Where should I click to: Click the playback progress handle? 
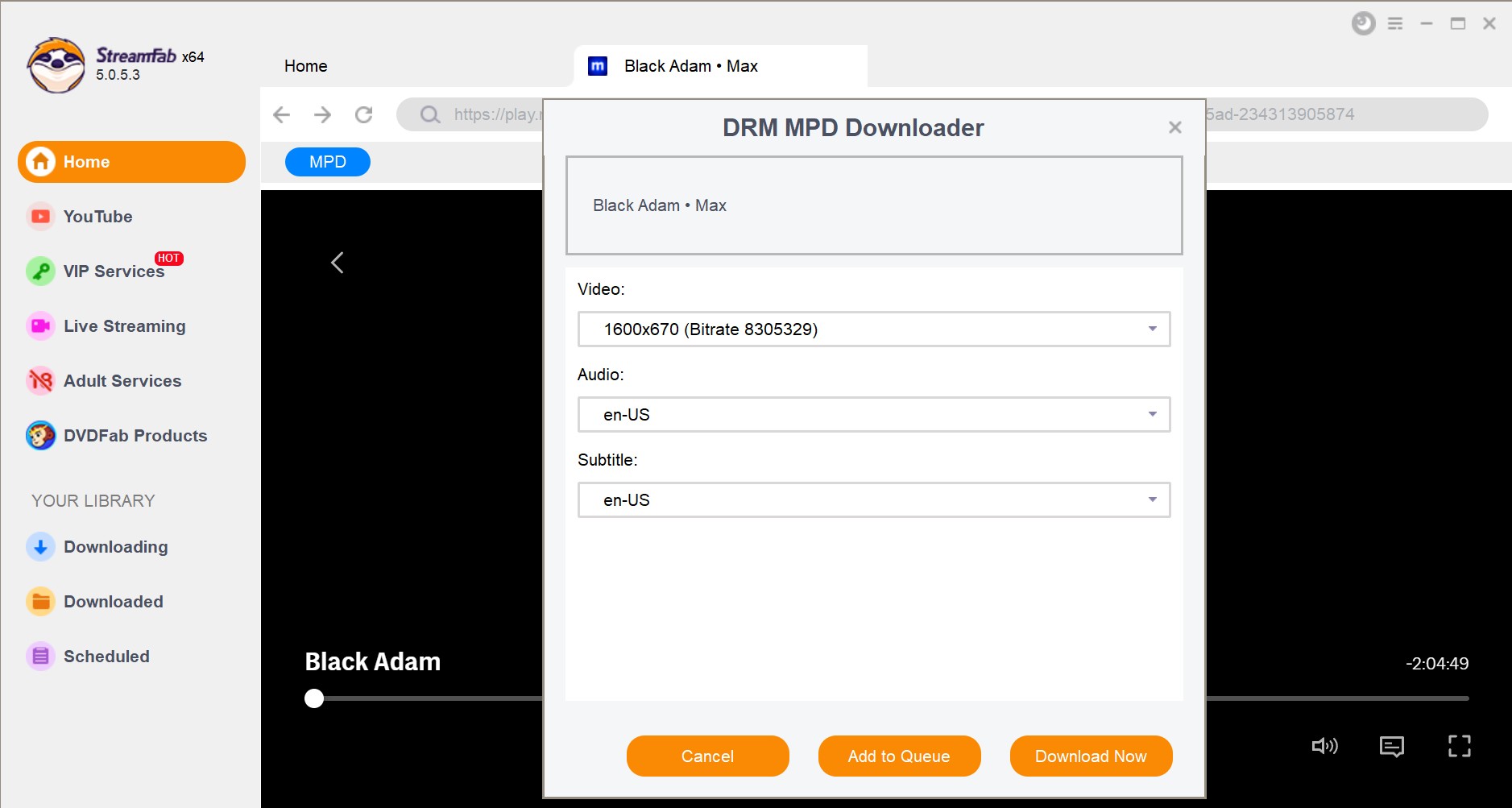tap(314, 698)
